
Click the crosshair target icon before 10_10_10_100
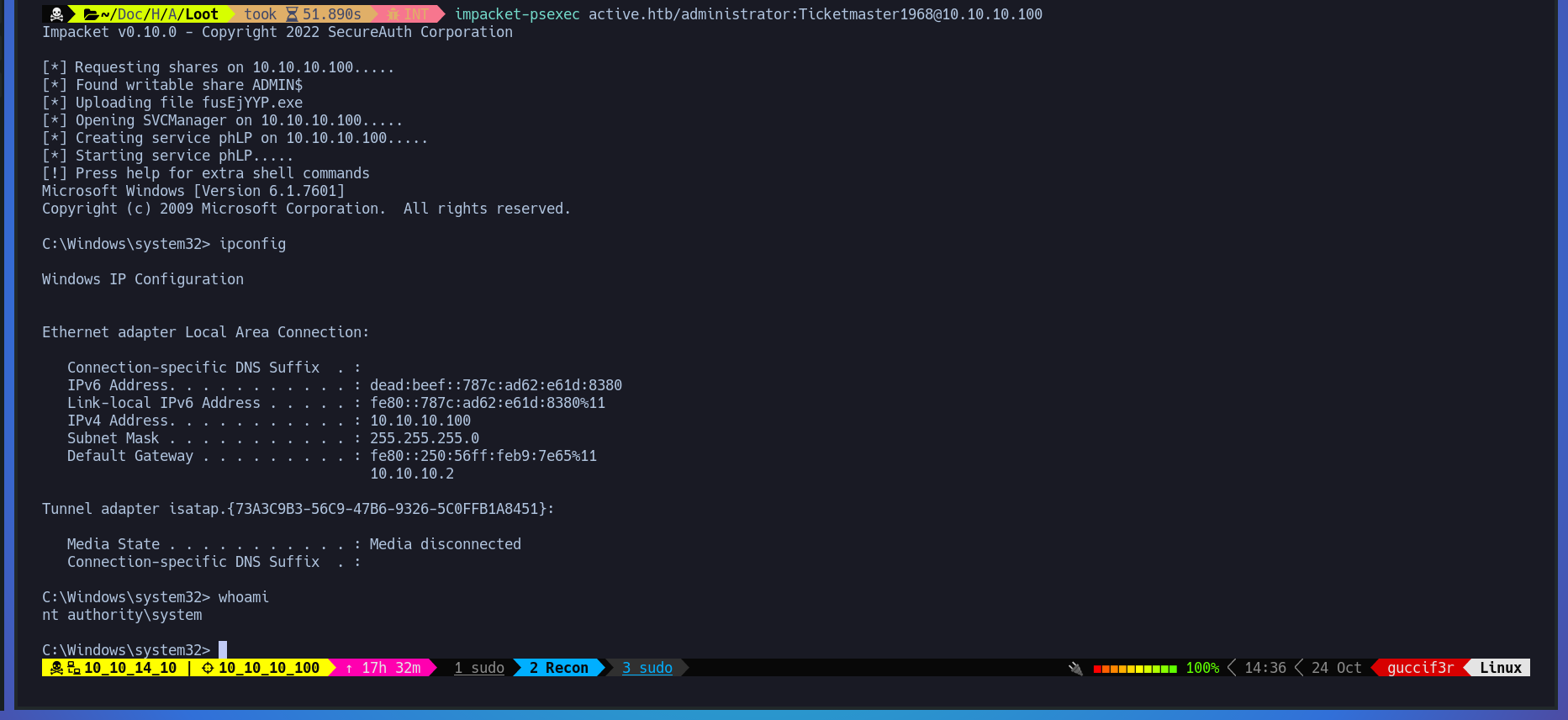click(208, 668)
